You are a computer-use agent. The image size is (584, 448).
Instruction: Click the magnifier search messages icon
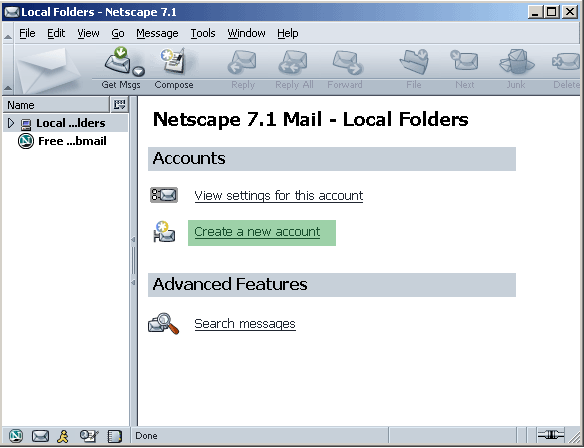pyautogui.click(x=164, y=323)
